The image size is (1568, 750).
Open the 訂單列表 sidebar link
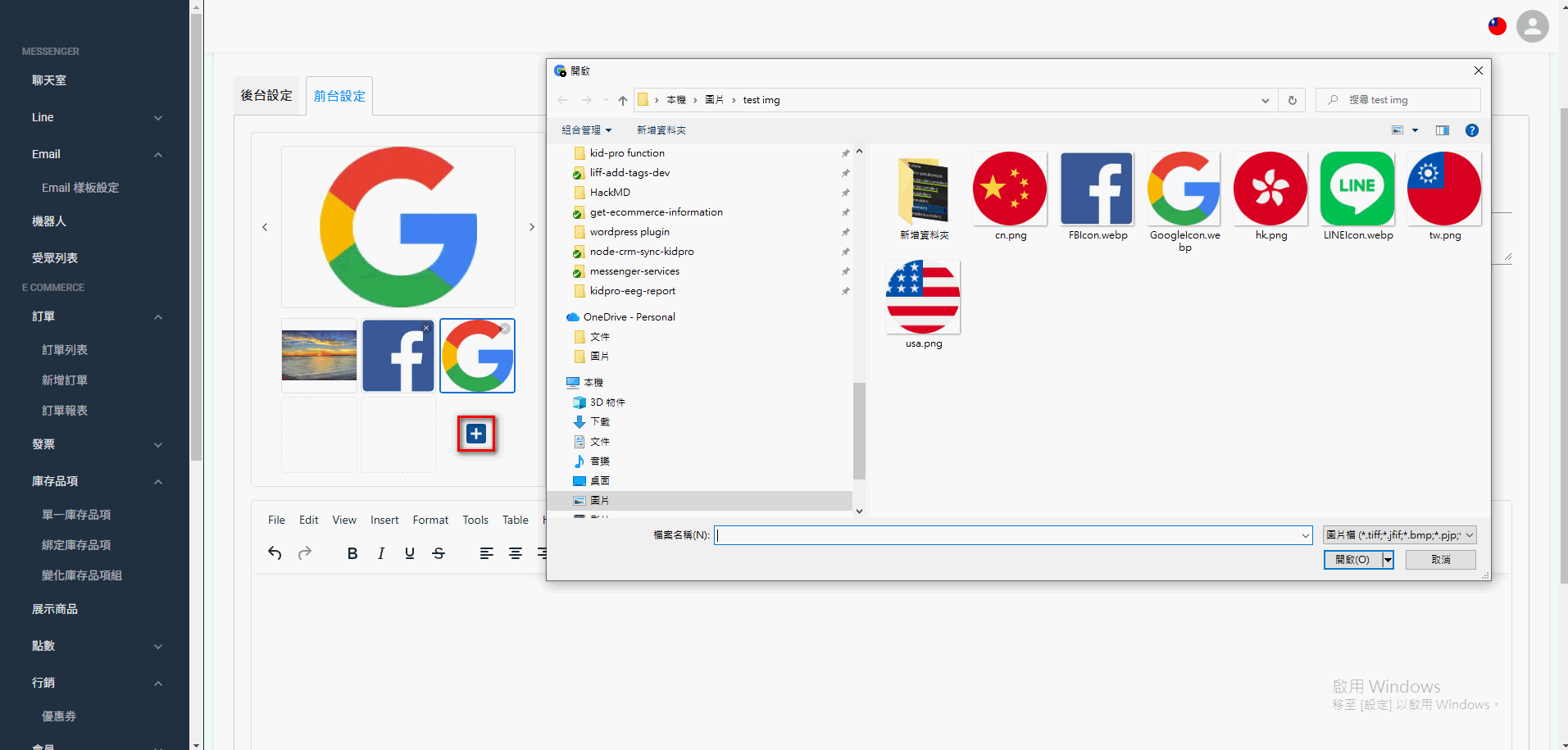tap(65, 350)
